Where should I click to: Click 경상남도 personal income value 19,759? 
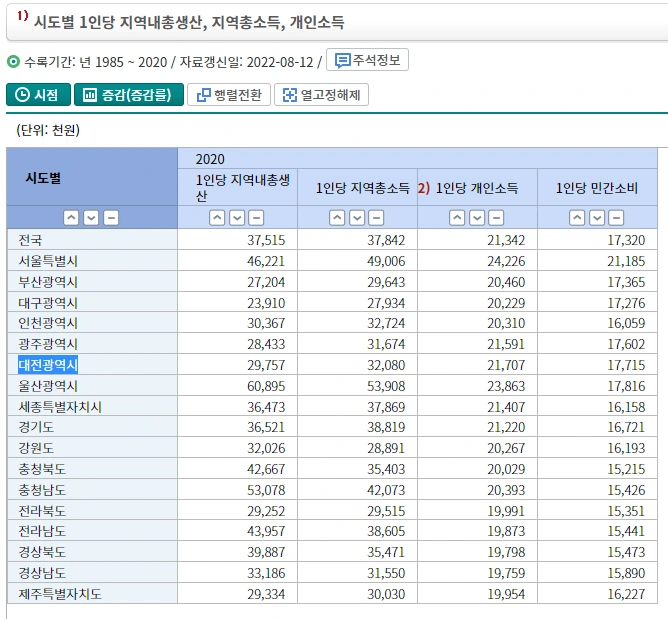506,573
